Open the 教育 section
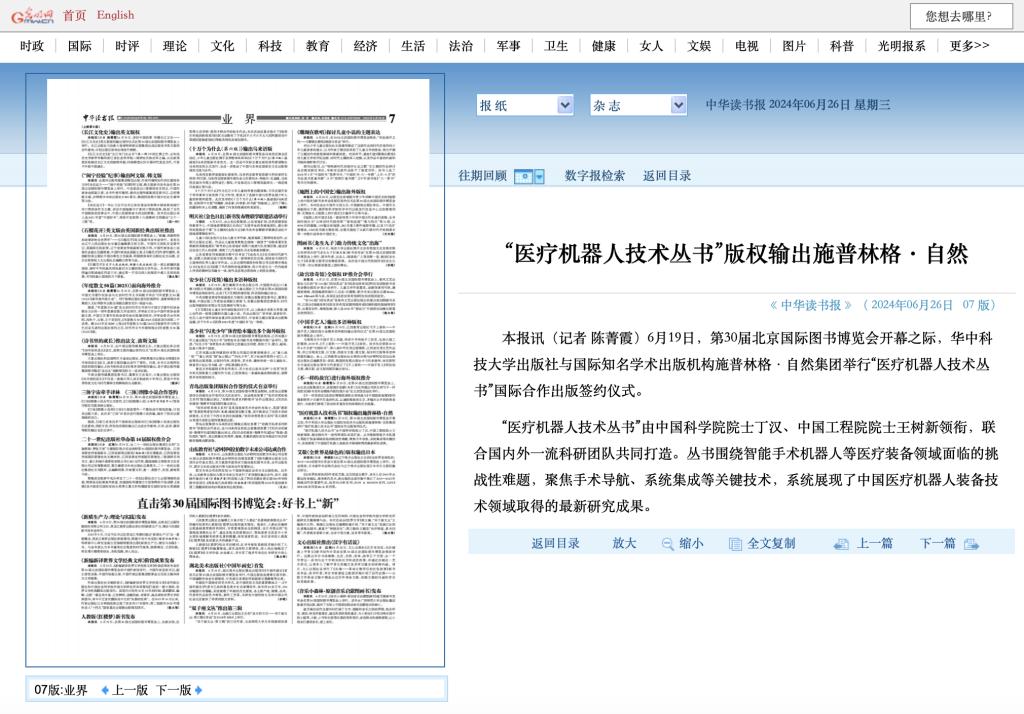Viewport: 1024px width, 714px height. point(317,46)
